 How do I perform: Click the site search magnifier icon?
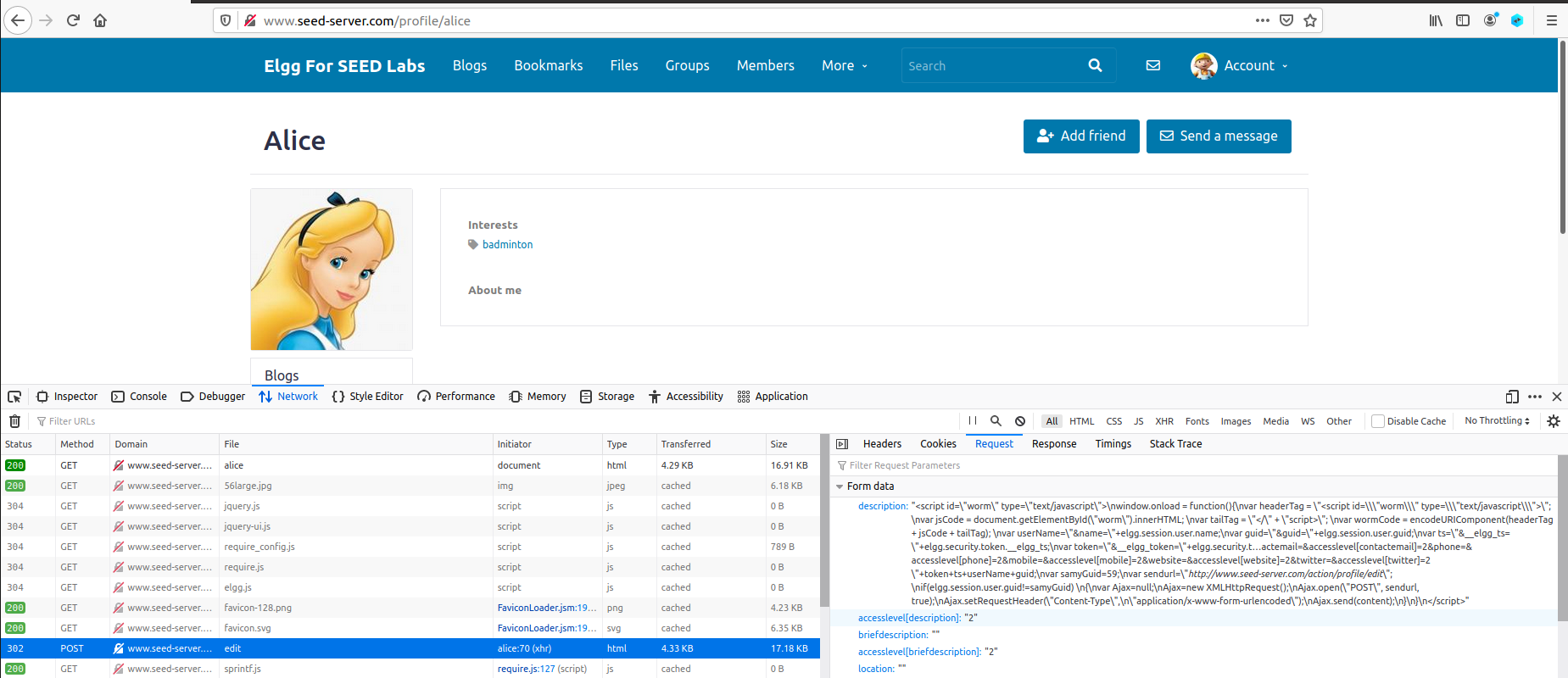(x=1095, y=65)
